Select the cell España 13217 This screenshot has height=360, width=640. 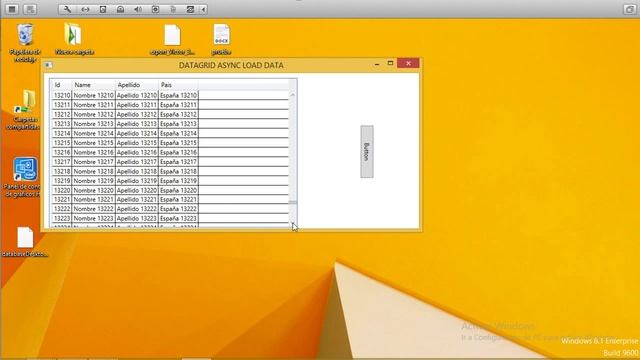(178, 162)
